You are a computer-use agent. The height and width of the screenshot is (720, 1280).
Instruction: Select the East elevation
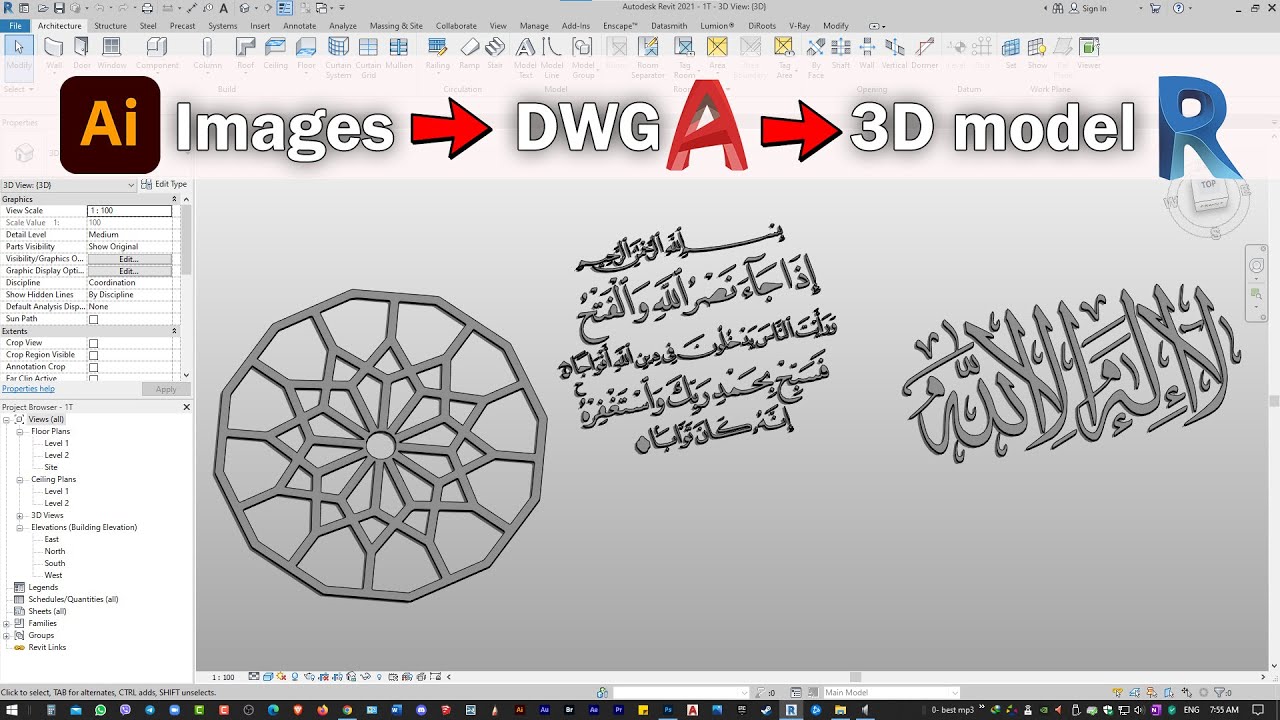coord(51,539)
